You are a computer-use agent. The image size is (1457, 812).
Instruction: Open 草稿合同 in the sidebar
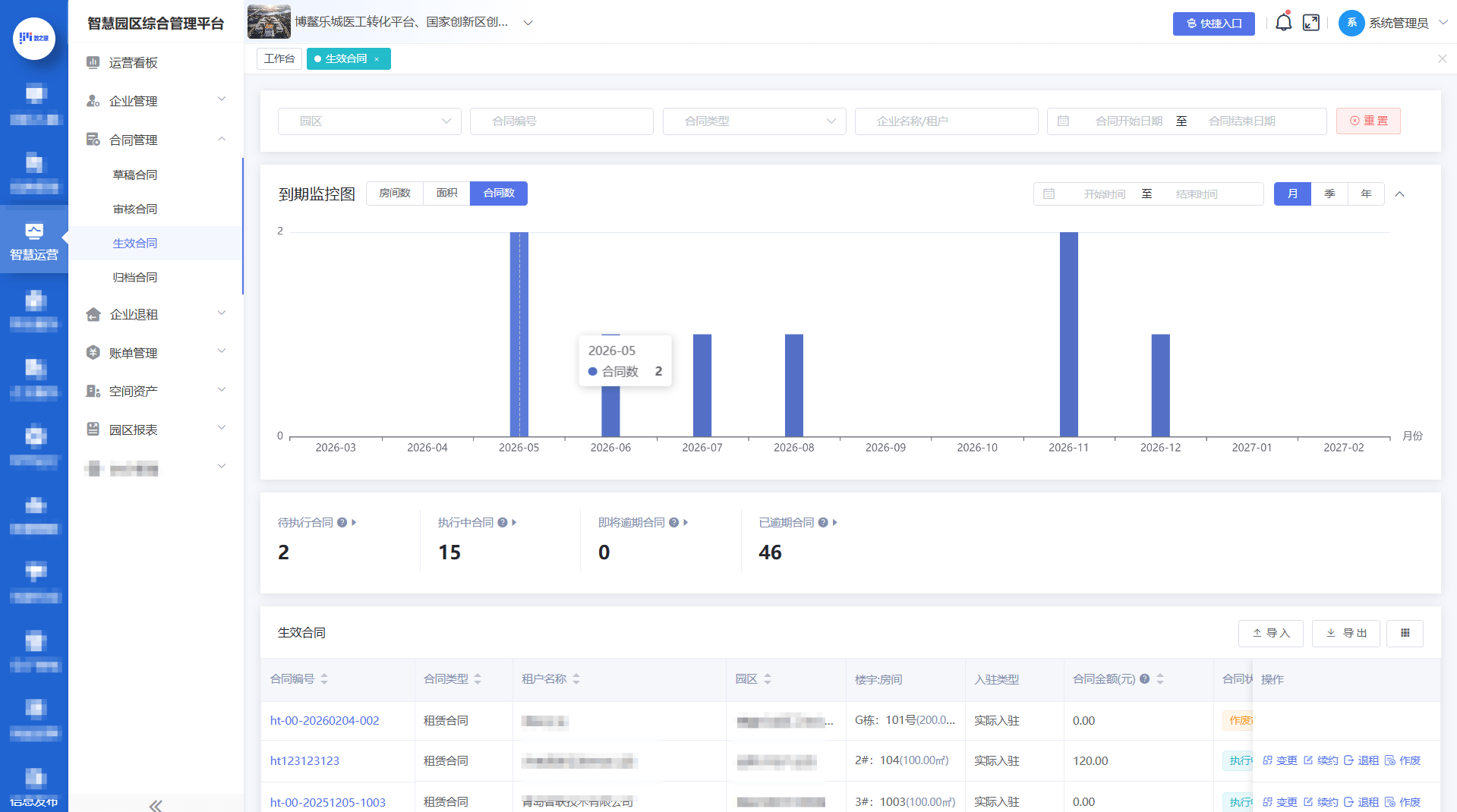135,175
